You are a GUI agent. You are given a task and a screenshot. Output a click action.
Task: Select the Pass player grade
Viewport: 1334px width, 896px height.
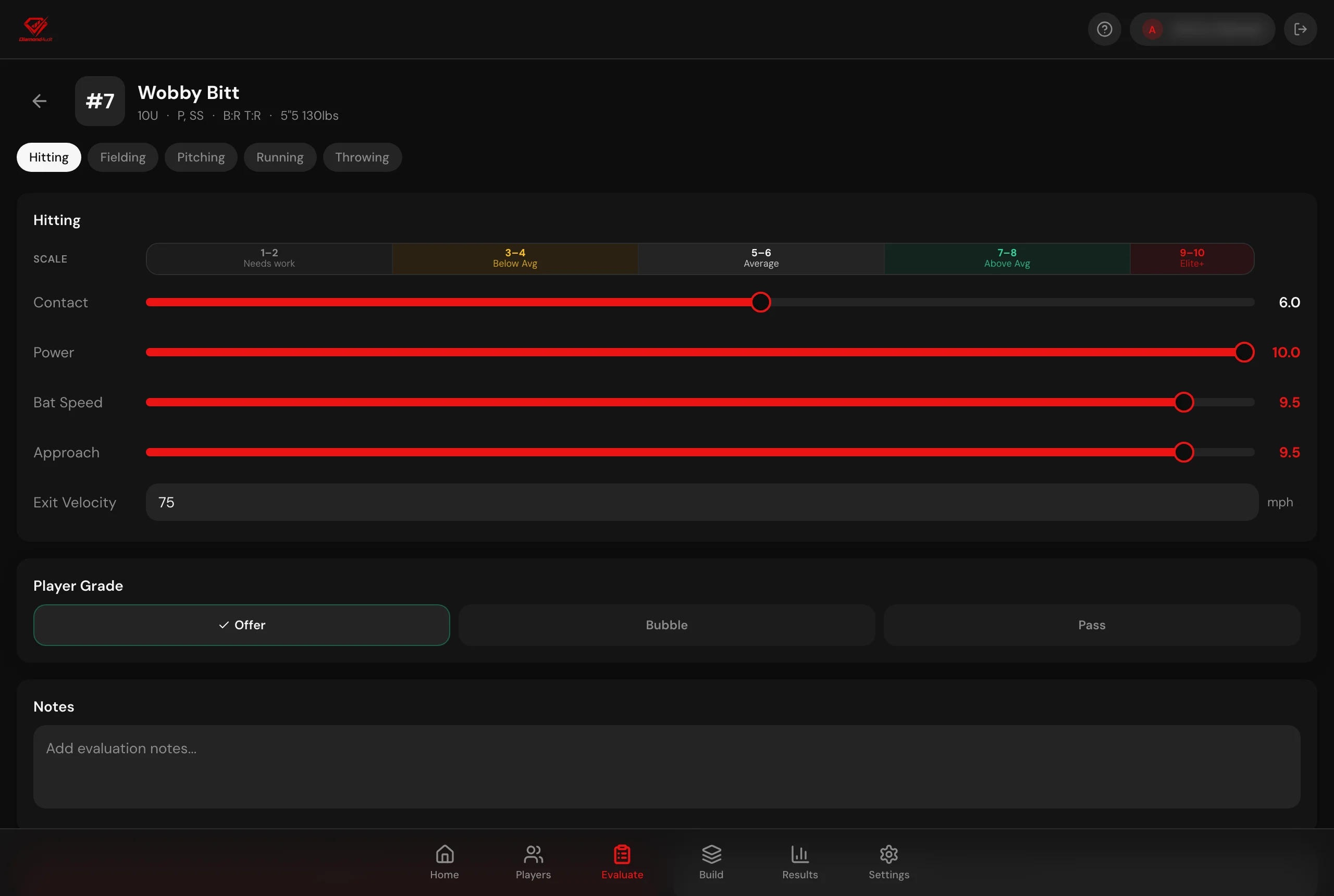[x=1092, y=625]
